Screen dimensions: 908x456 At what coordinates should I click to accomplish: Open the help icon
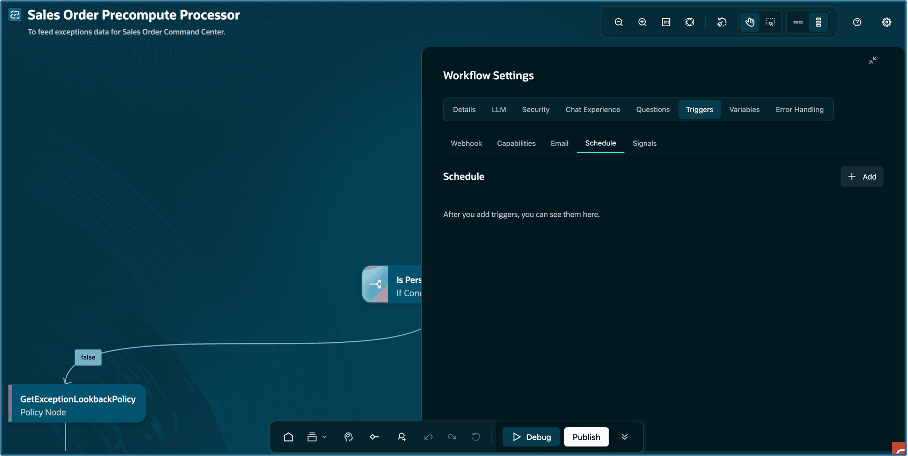click(x=857, y=22)
